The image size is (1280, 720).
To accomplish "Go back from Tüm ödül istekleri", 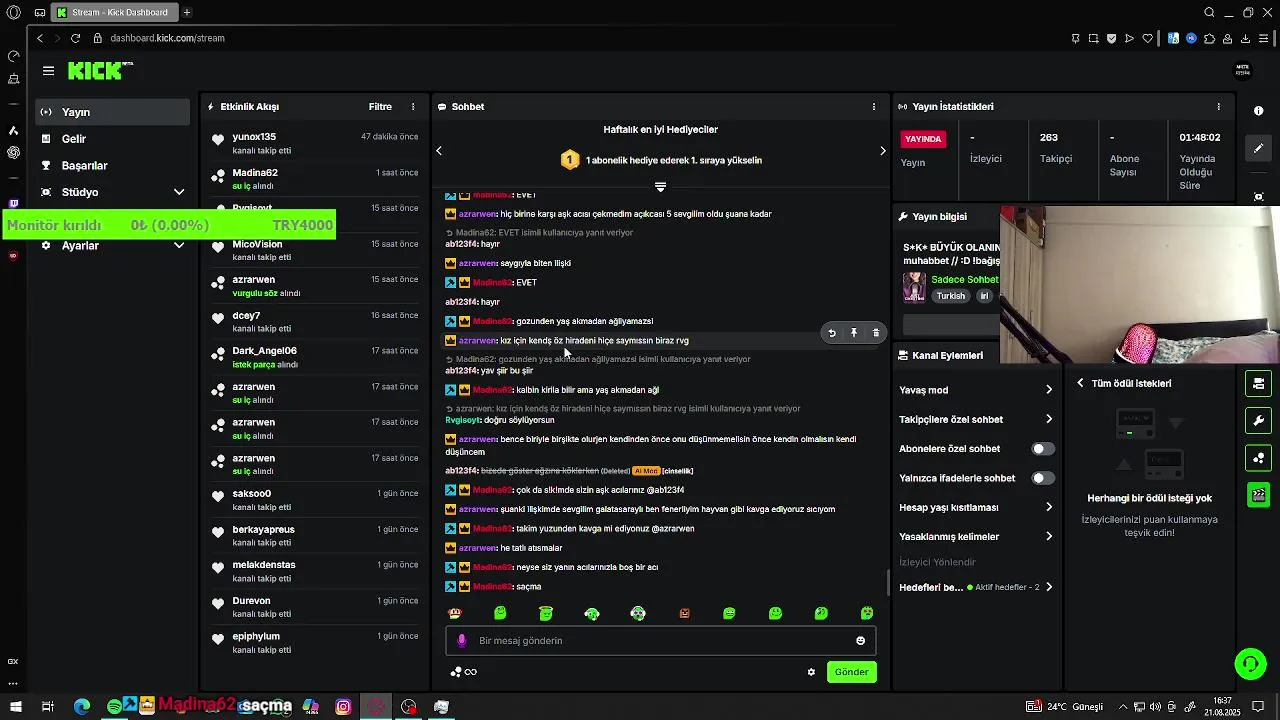I will (1080, 383).
